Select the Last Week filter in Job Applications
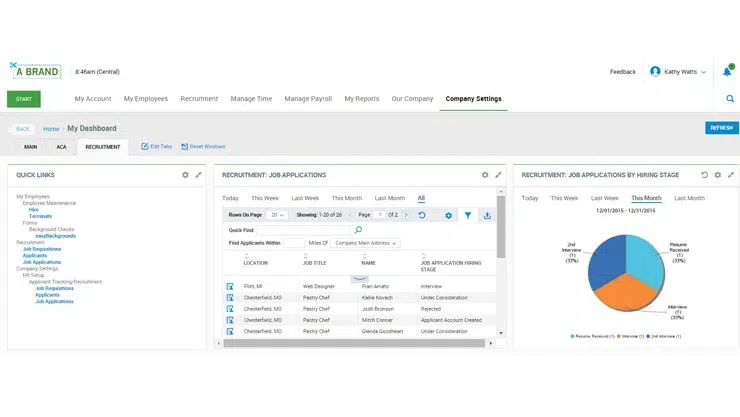Image resolution: width=740 pixels, height=417 pixels. [x=305, y=198]
